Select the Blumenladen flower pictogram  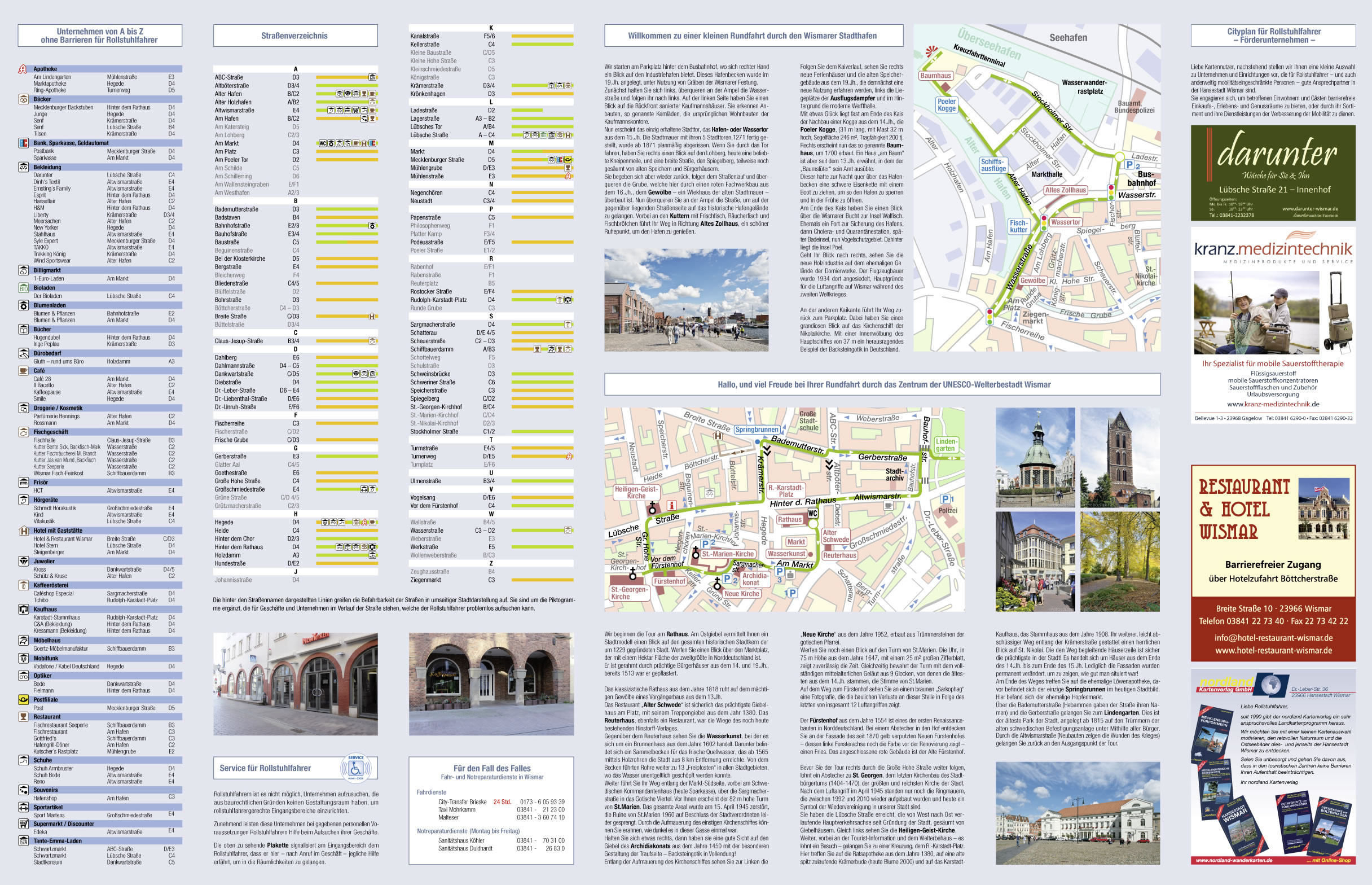pos(23,306)
